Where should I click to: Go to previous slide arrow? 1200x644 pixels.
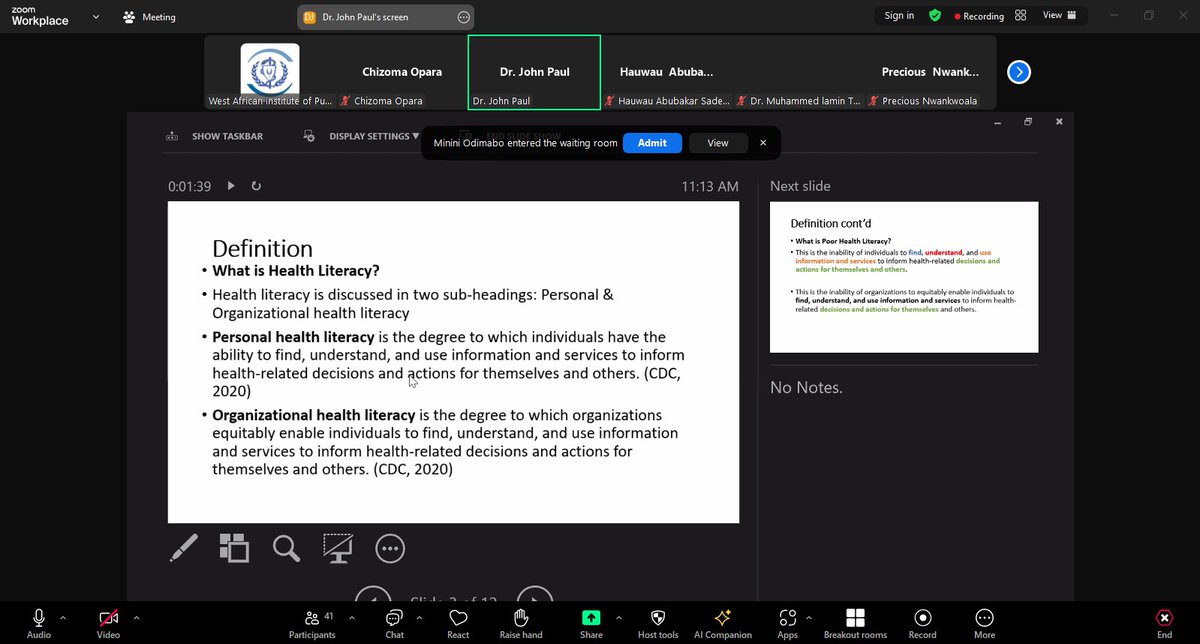374,596
